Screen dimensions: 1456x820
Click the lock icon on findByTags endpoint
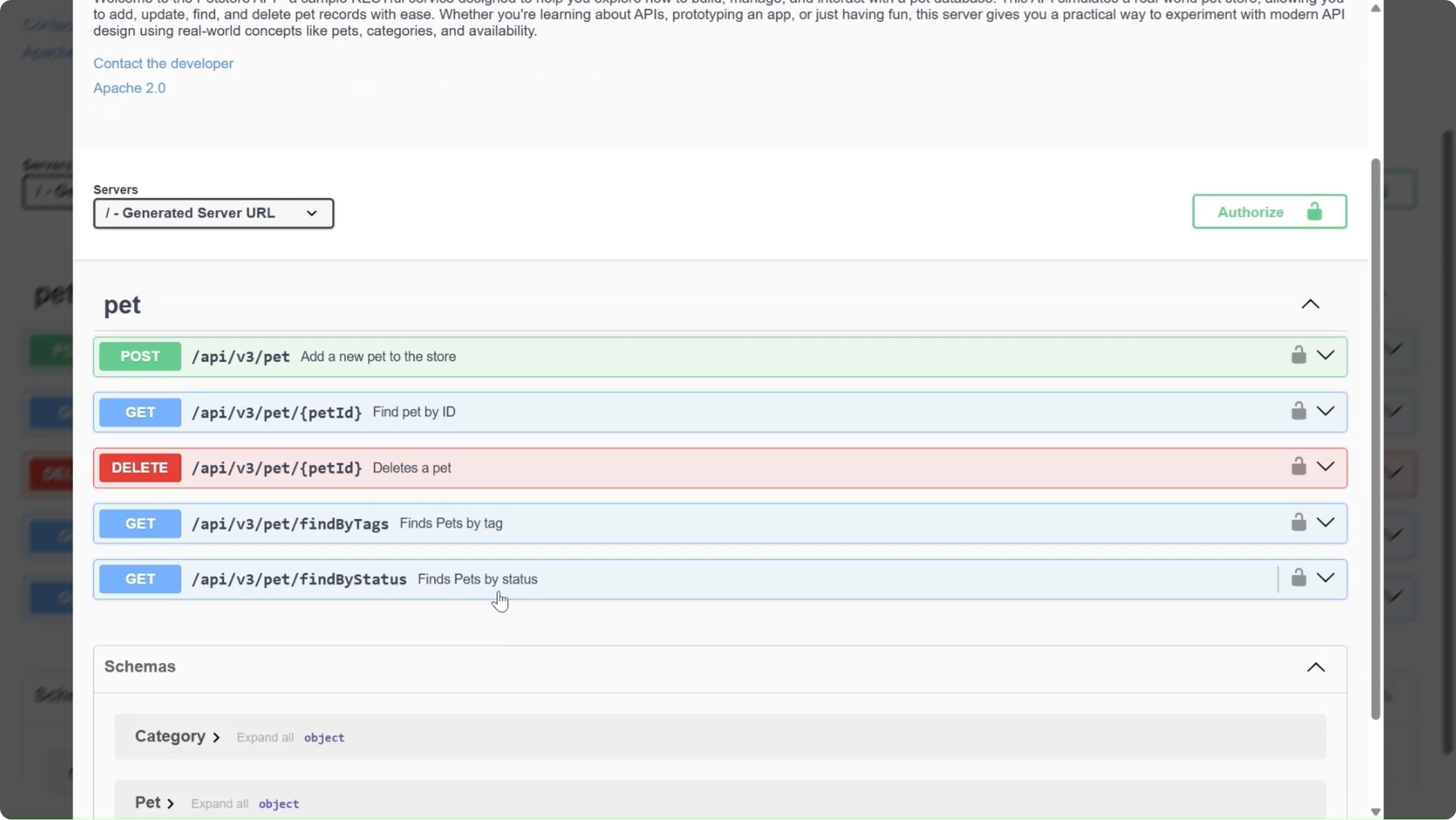point(1298,522)
